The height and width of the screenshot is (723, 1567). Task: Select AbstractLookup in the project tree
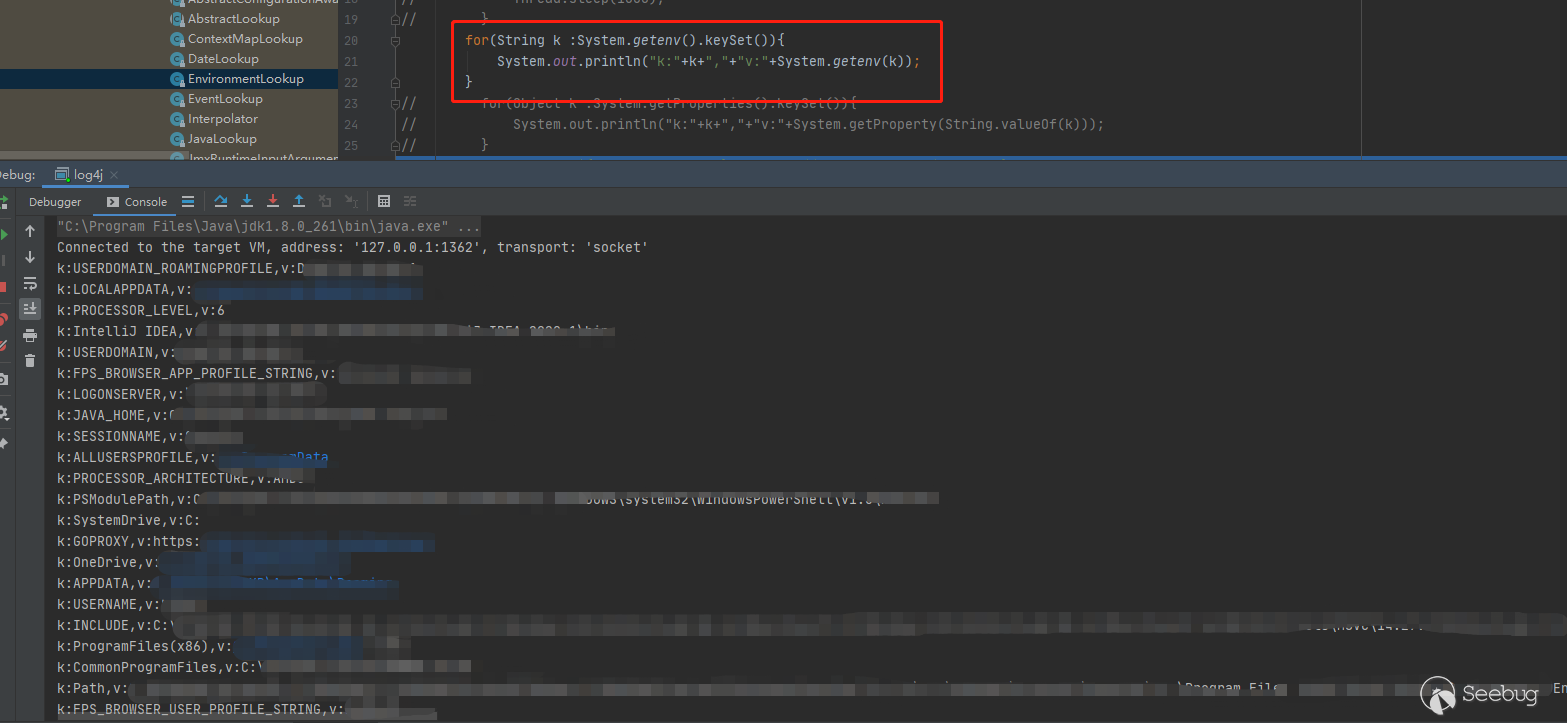[x=234, y=19]
